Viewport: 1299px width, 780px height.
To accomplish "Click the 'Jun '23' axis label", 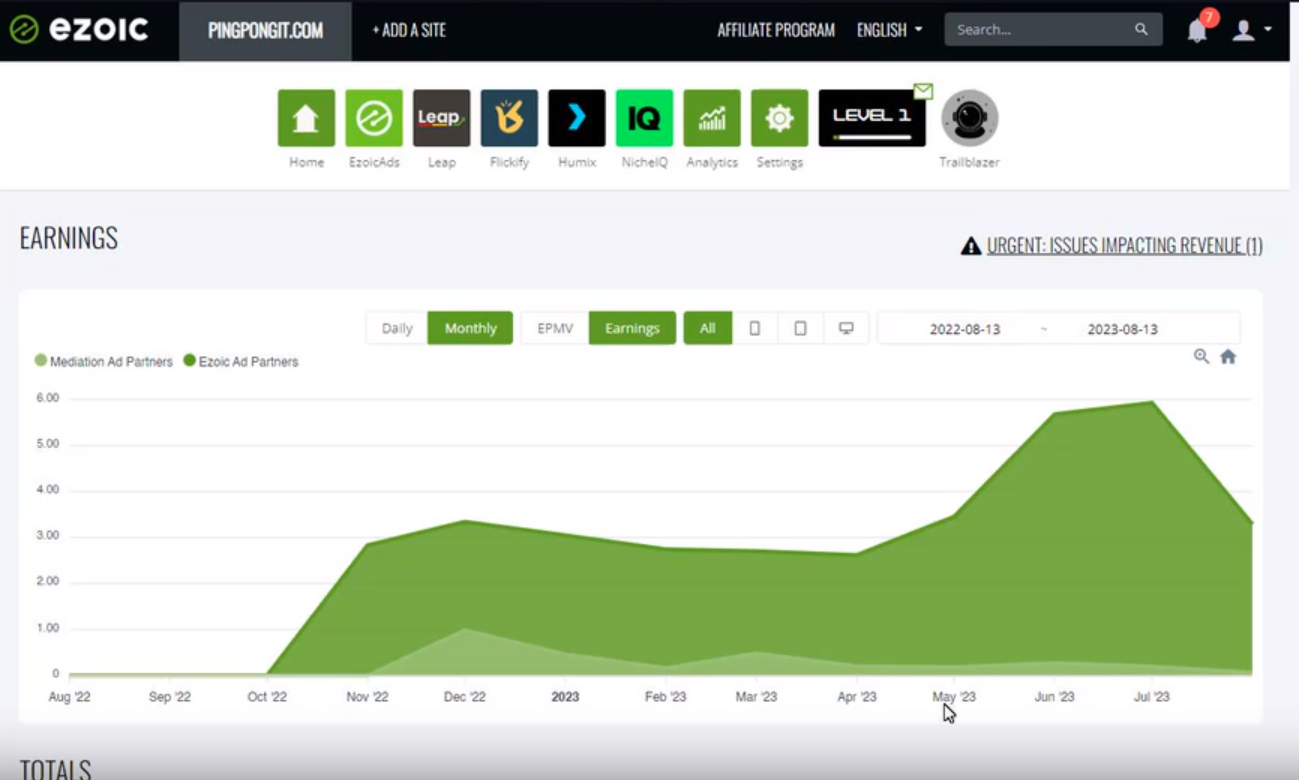I will [x=1053, y=697].
